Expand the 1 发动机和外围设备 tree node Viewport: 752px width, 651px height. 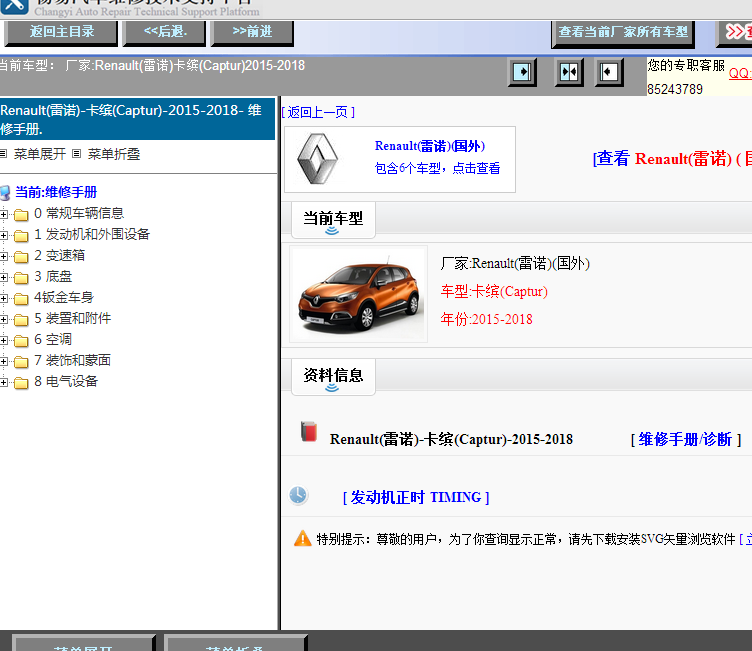point(4,235)
